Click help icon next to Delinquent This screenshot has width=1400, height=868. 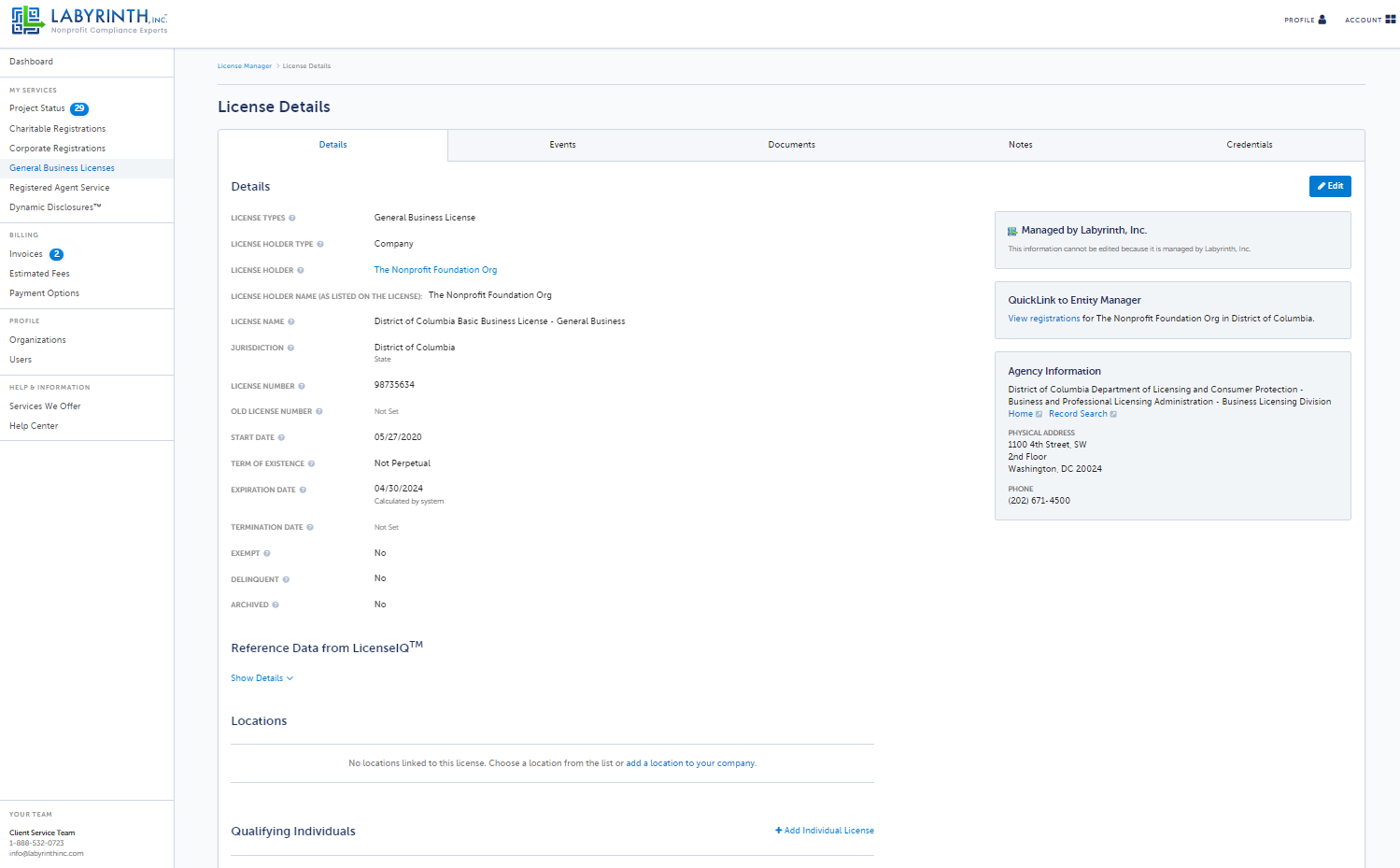[286, 579]
